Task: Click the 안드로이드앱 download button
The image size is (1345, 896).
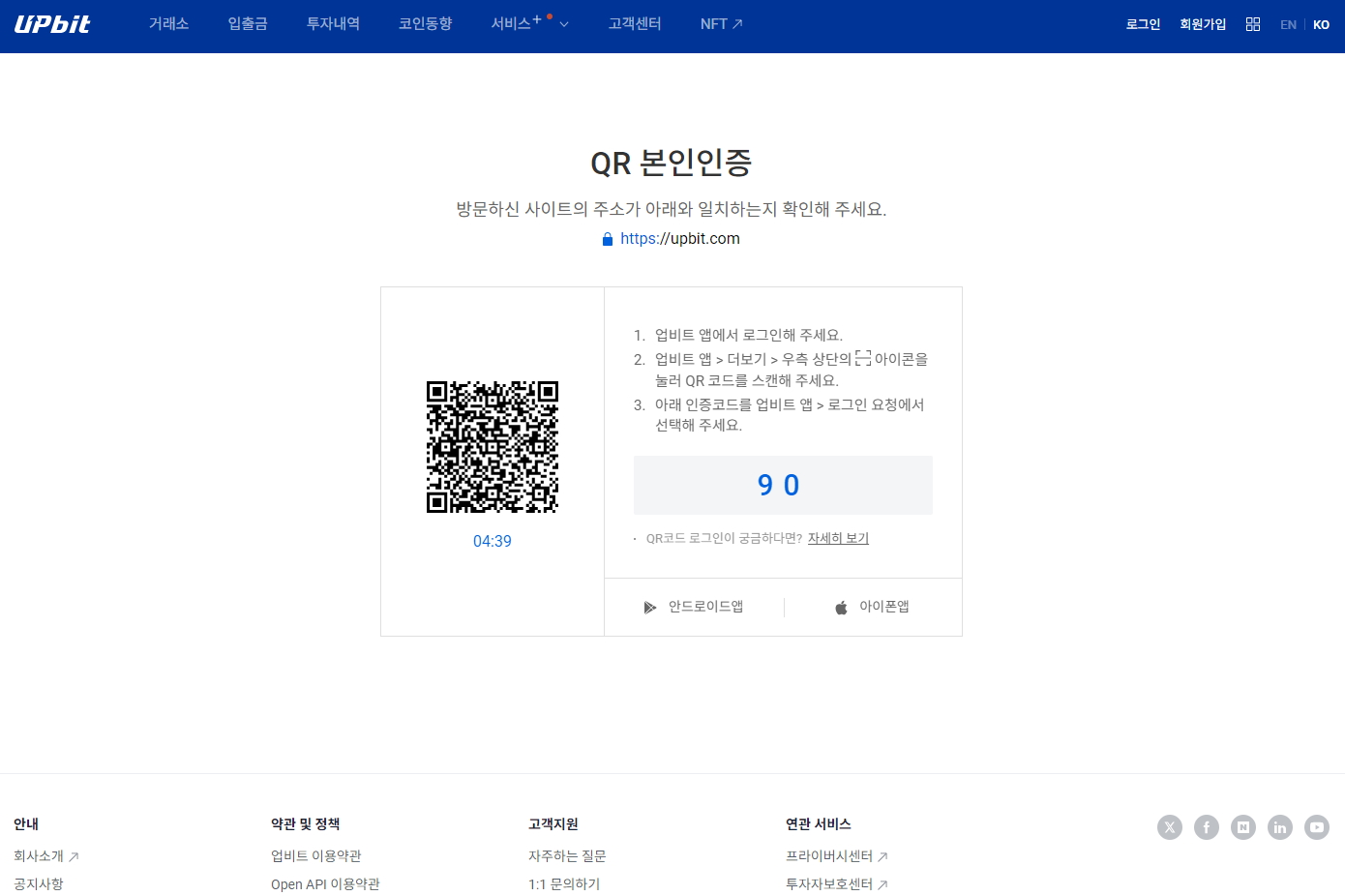Action: coord(694,607)
